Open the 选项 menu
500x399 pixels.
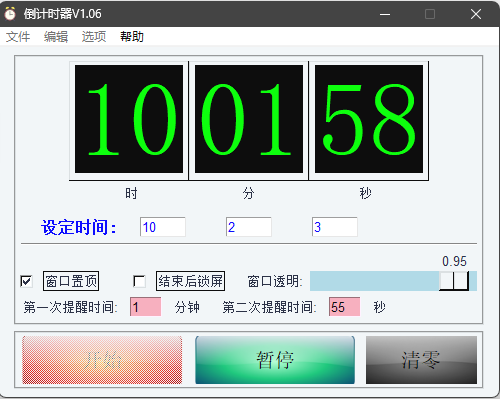(94, 37)
